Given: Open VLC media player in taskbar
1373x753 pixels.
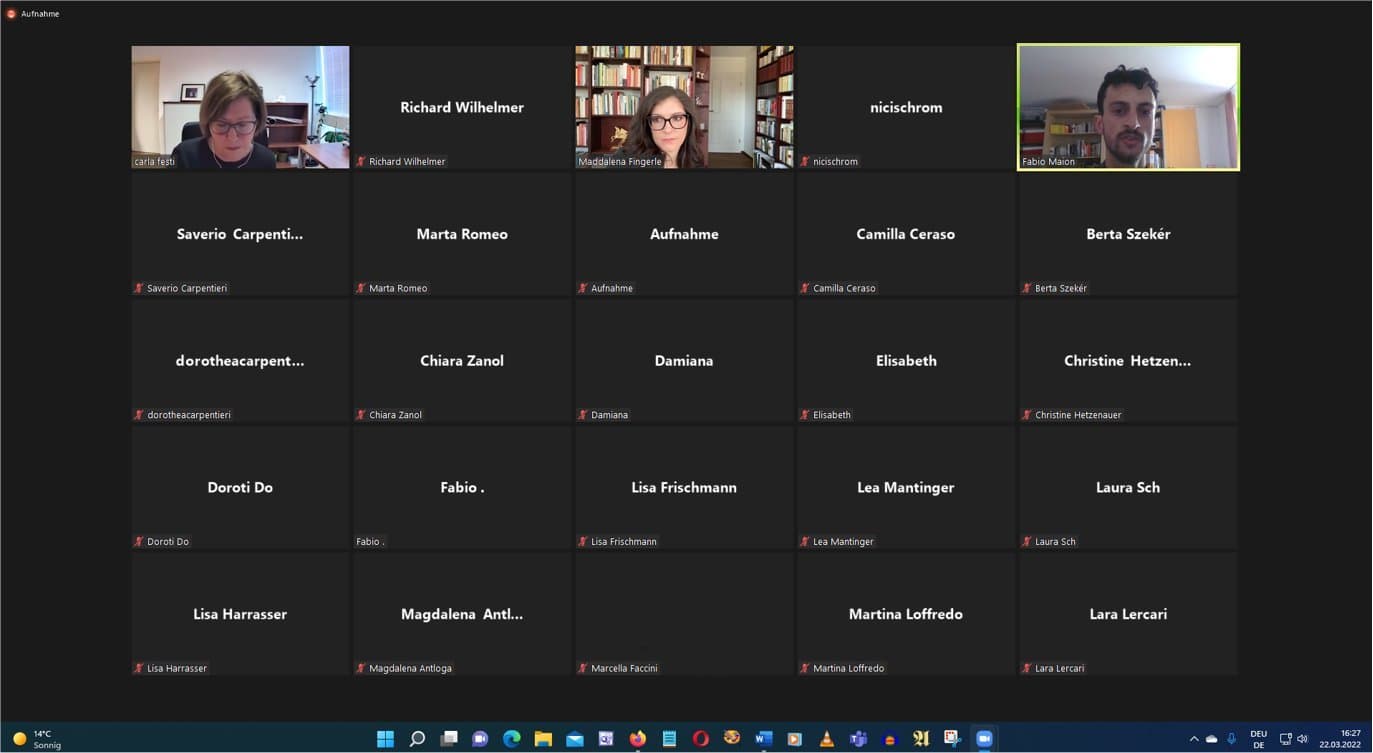Looking at the screenshot, I should (x=826, y=739).
